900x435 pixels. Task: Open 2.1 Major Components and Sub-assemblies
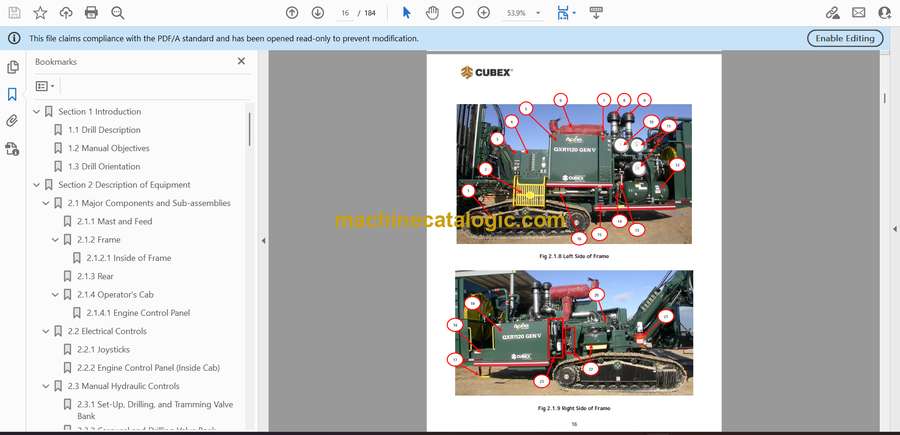[x=149, y=203]
